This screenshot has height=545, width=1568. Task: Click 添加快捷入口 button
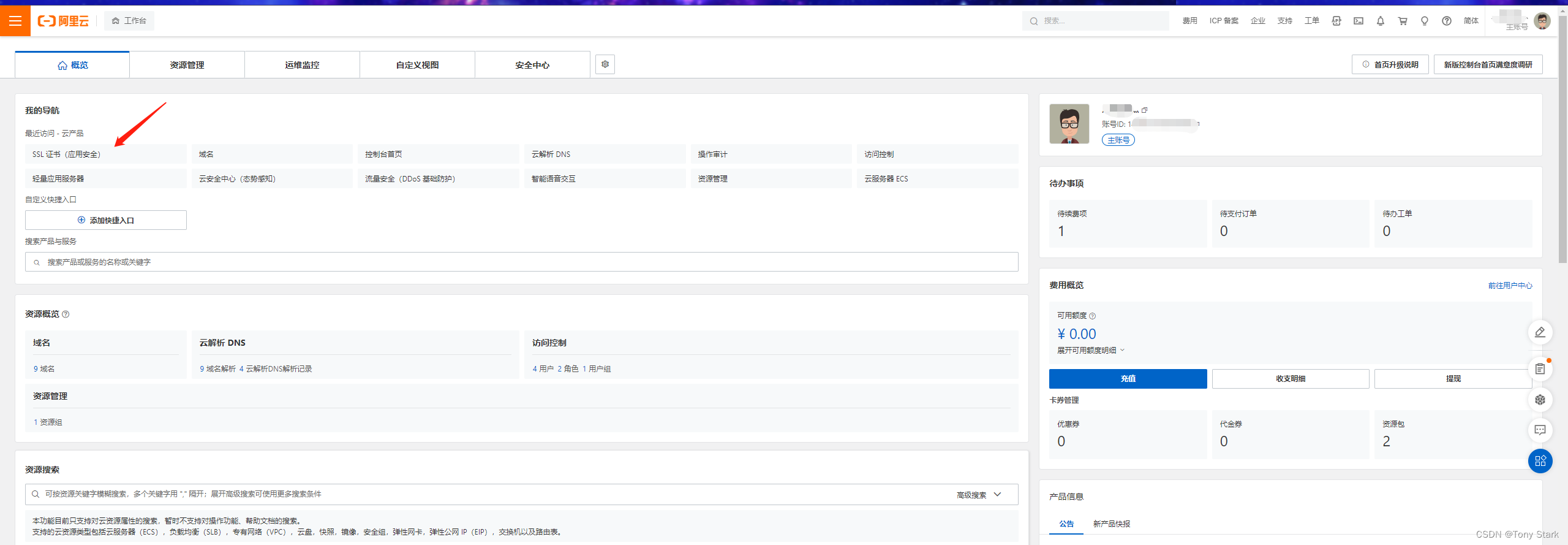tap(106, 220)
